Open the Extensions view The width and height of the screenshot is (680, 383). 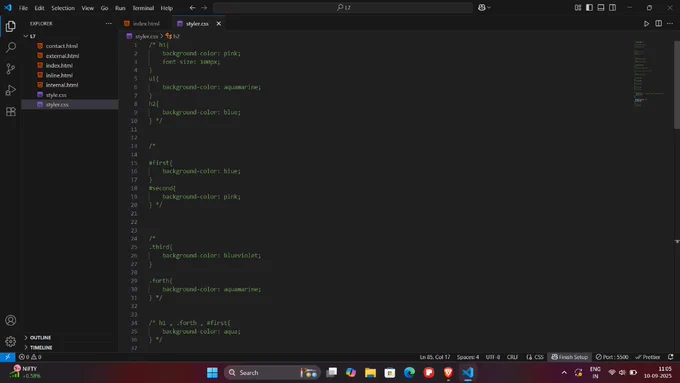(x=10, y=111)
